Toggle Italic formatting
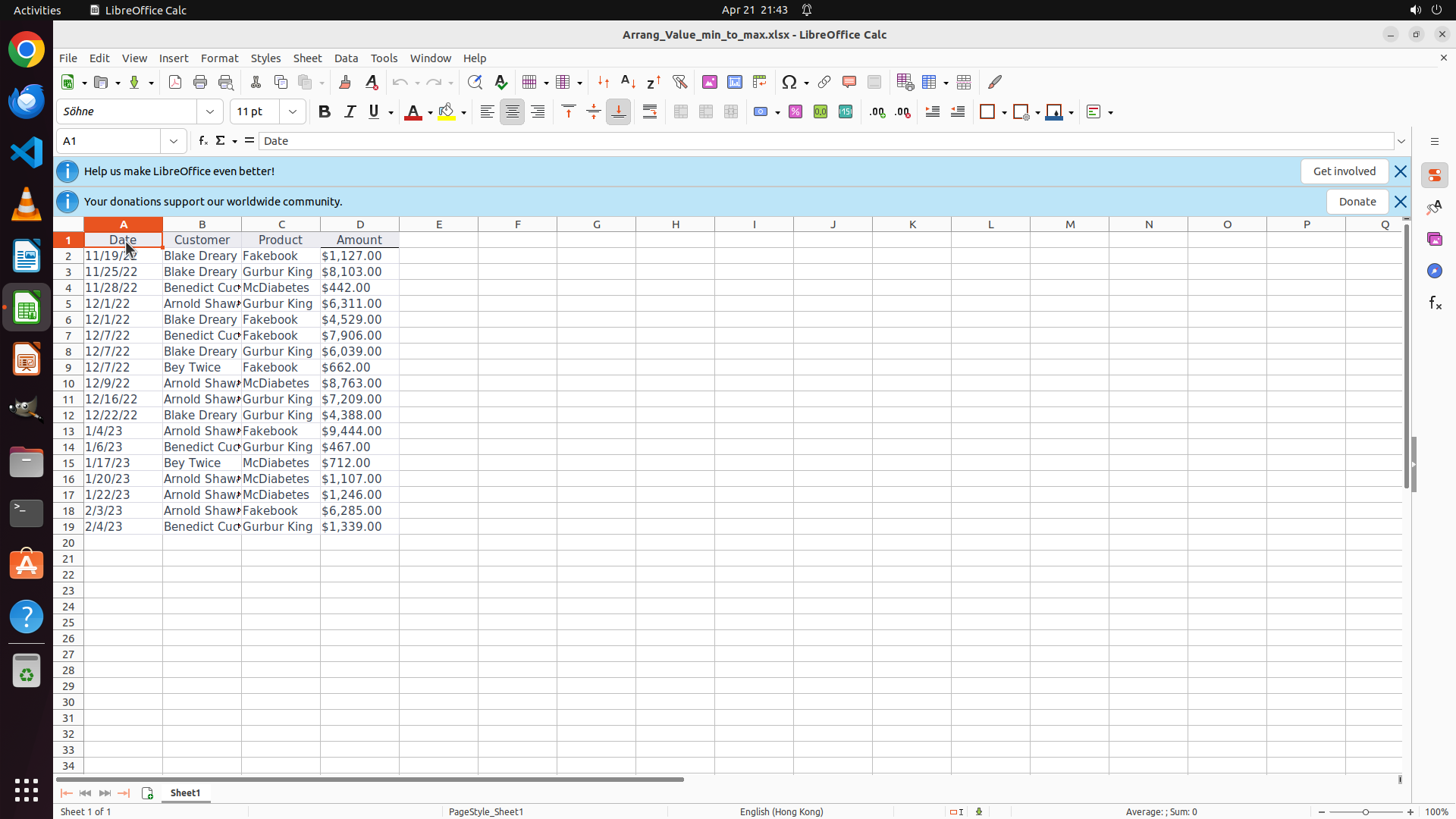The width and height of the screenshot is (1456, 819). [x=350, y=112]
